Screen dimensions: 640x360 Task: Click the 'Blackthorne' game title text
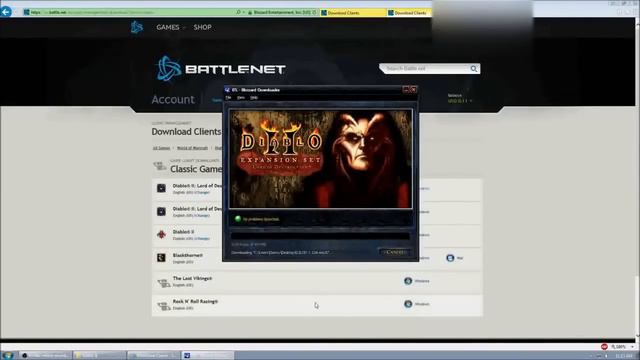(188, 255)
